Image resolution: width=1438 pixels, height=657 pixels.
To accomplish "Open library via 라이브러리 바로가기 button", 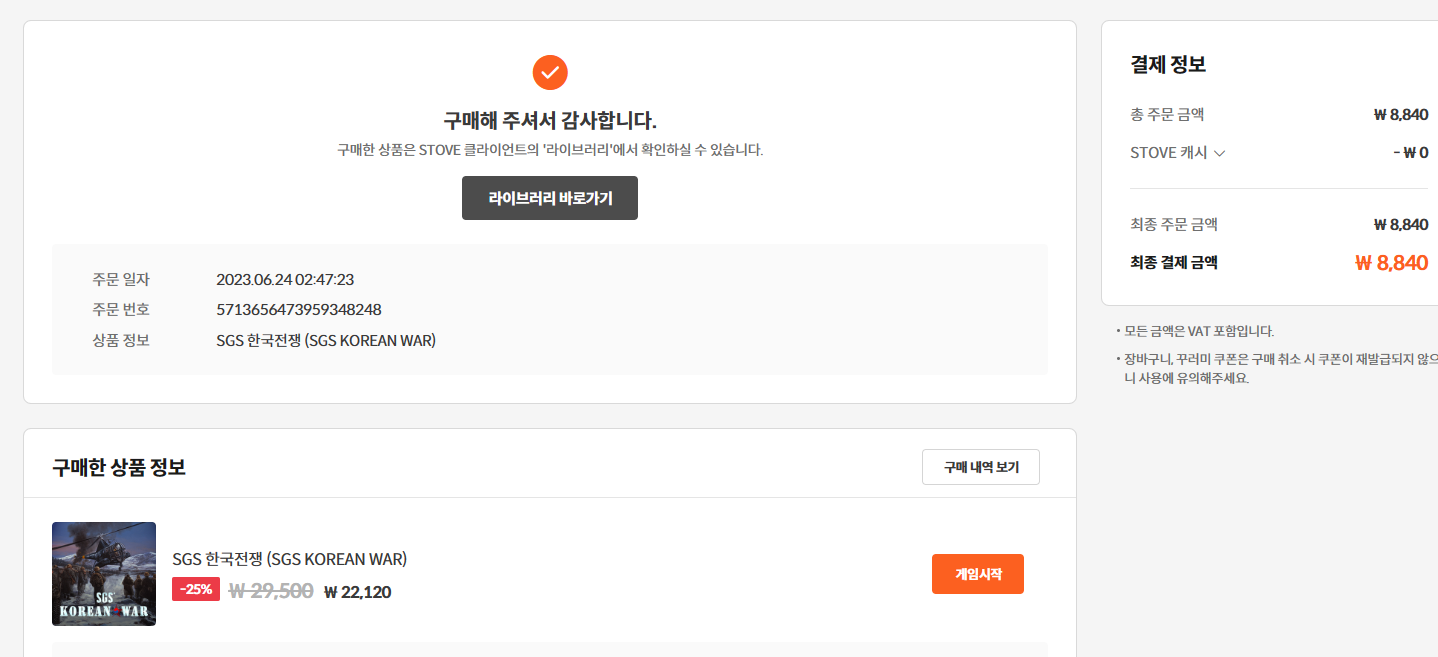I will click(550, 198).
